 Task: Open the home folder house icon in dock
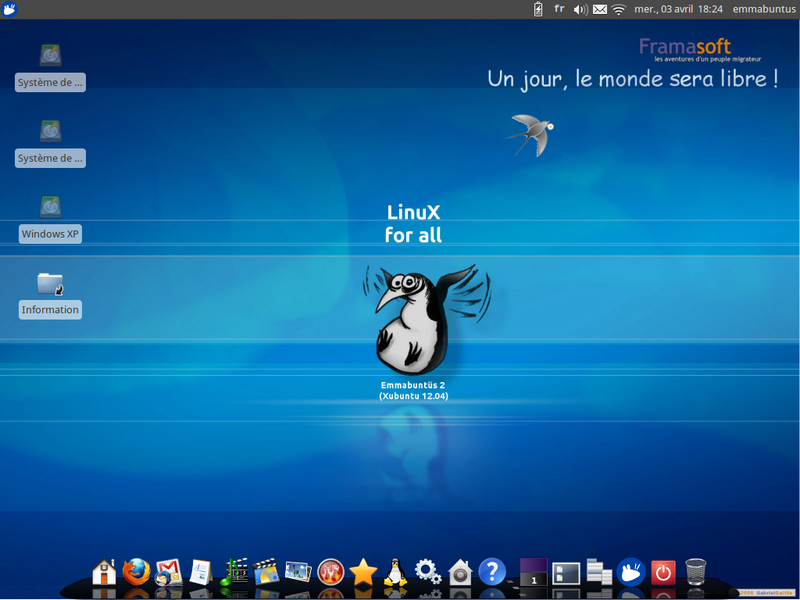105,571
